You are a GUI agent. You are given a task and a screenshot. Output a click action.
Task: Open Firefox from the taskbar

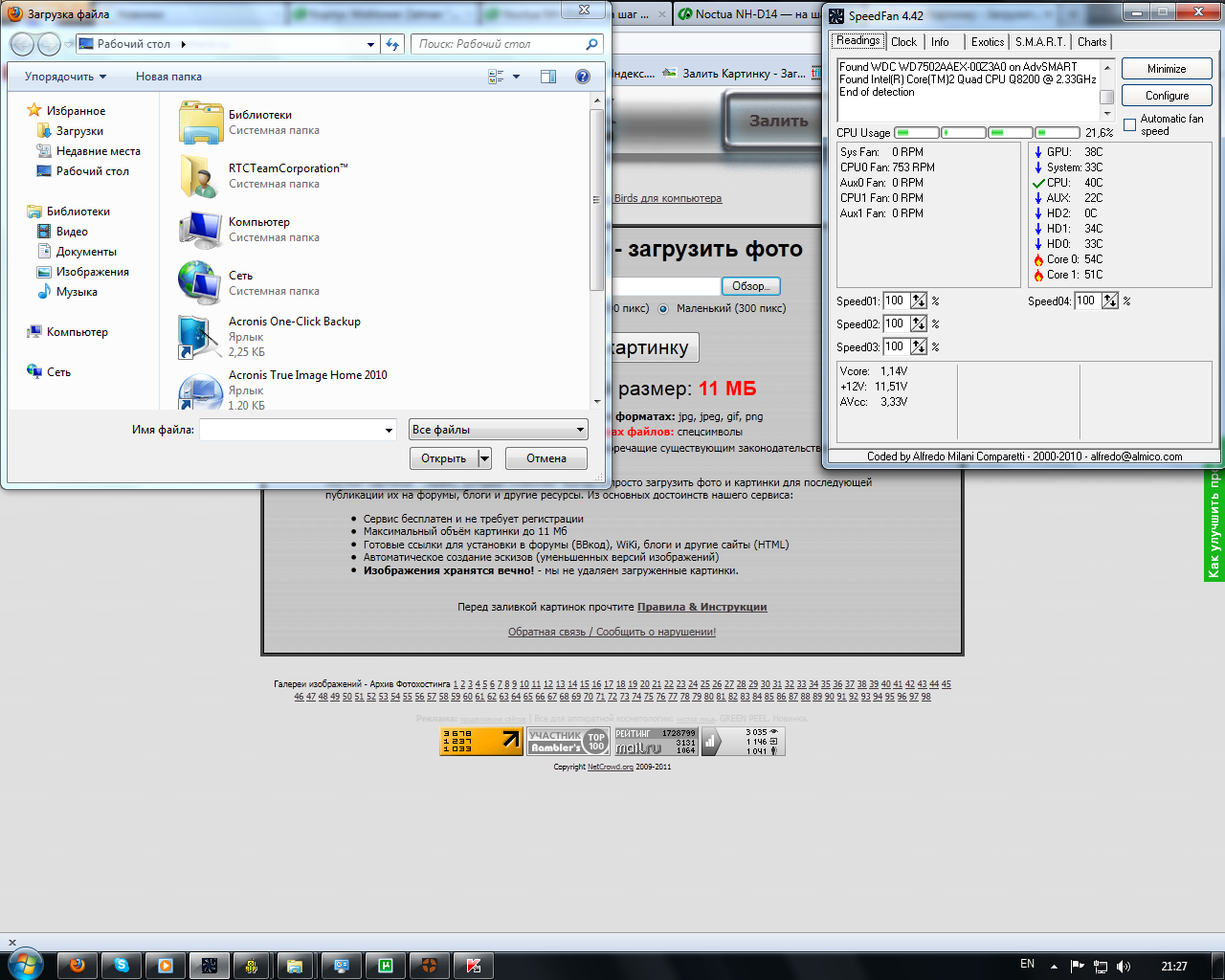[78, 966]
